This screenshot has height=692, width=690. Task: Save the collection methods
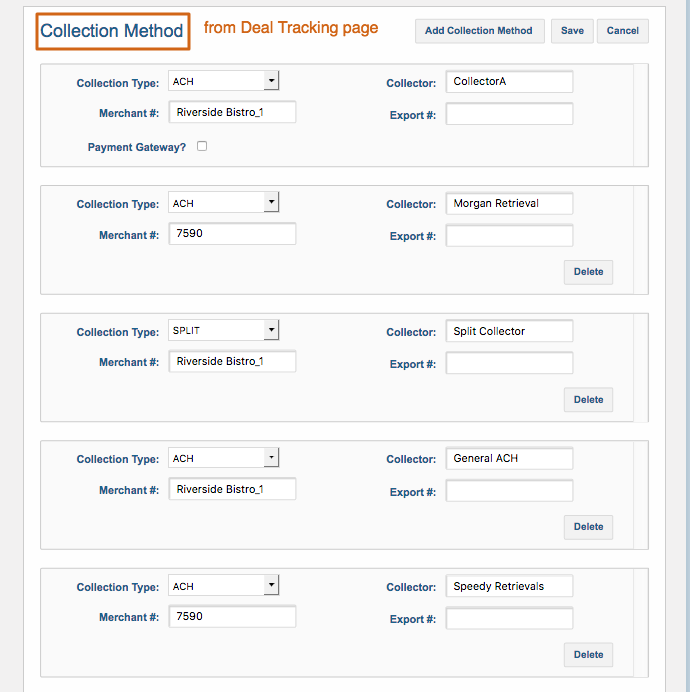pos(572,31)
